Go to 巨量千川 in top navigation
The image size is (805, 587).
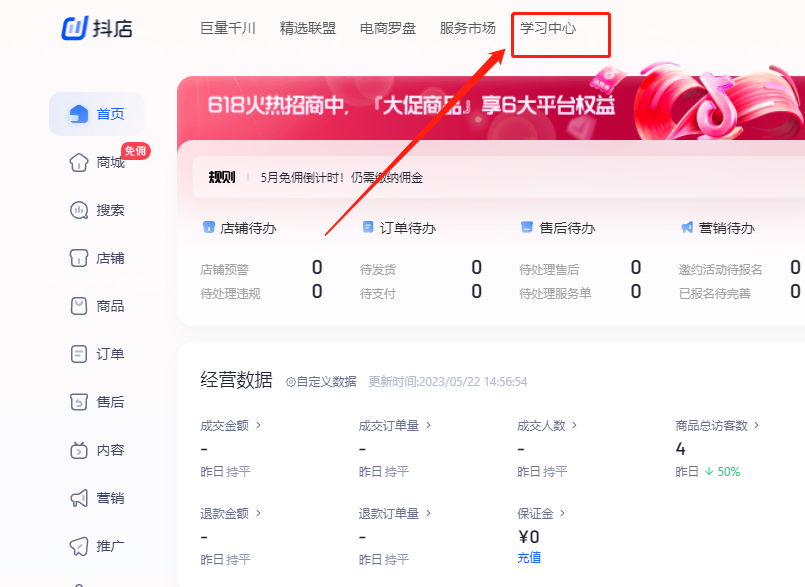[228, 28]
